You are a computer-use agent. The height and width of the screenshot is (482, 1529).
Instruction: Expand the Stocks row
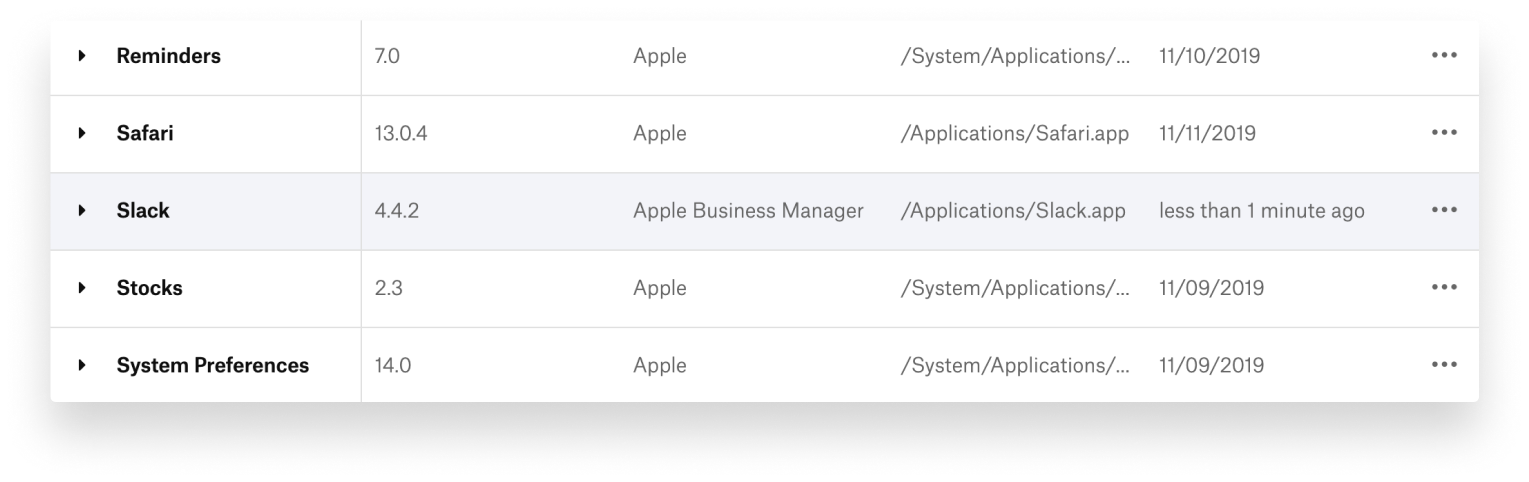point(82,288)
